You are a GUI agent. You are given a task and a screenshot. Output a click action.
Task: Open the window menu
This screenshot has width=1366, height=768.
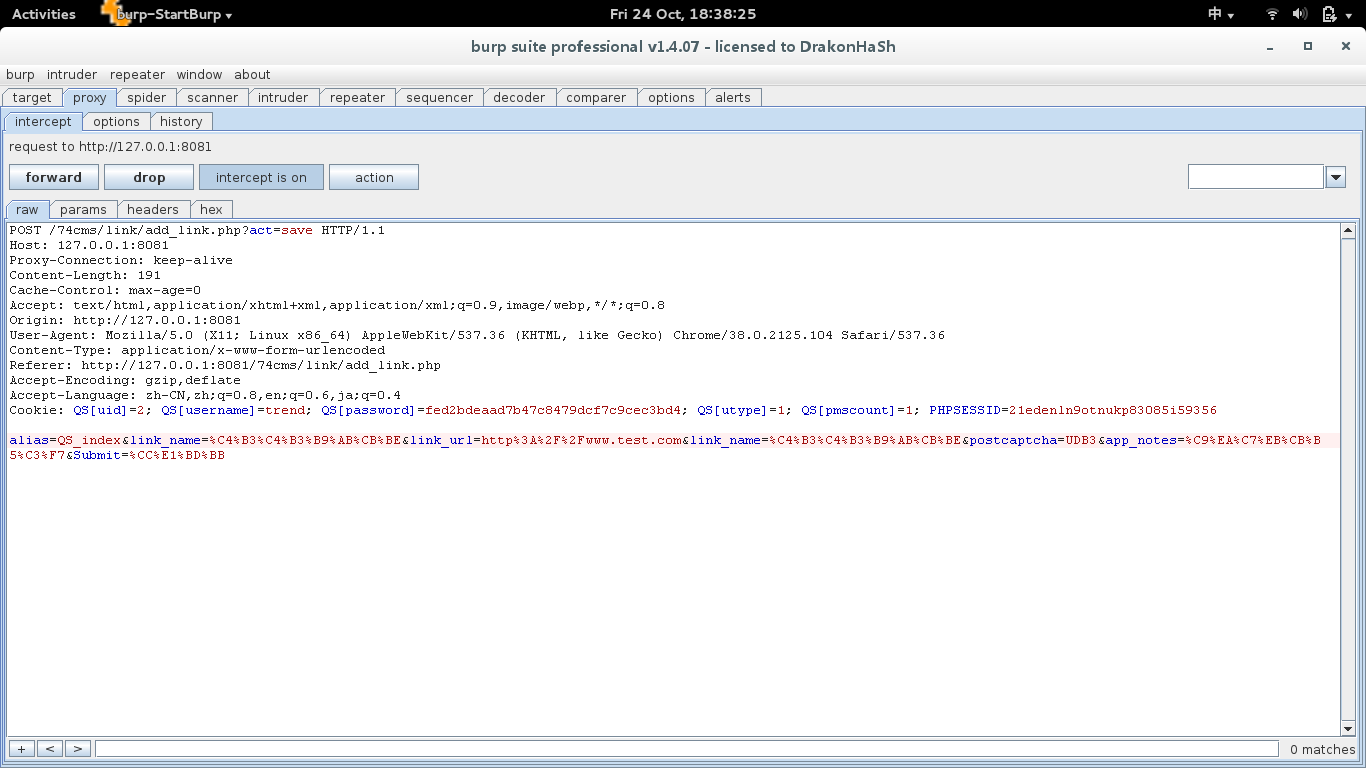tap(199, 74)
